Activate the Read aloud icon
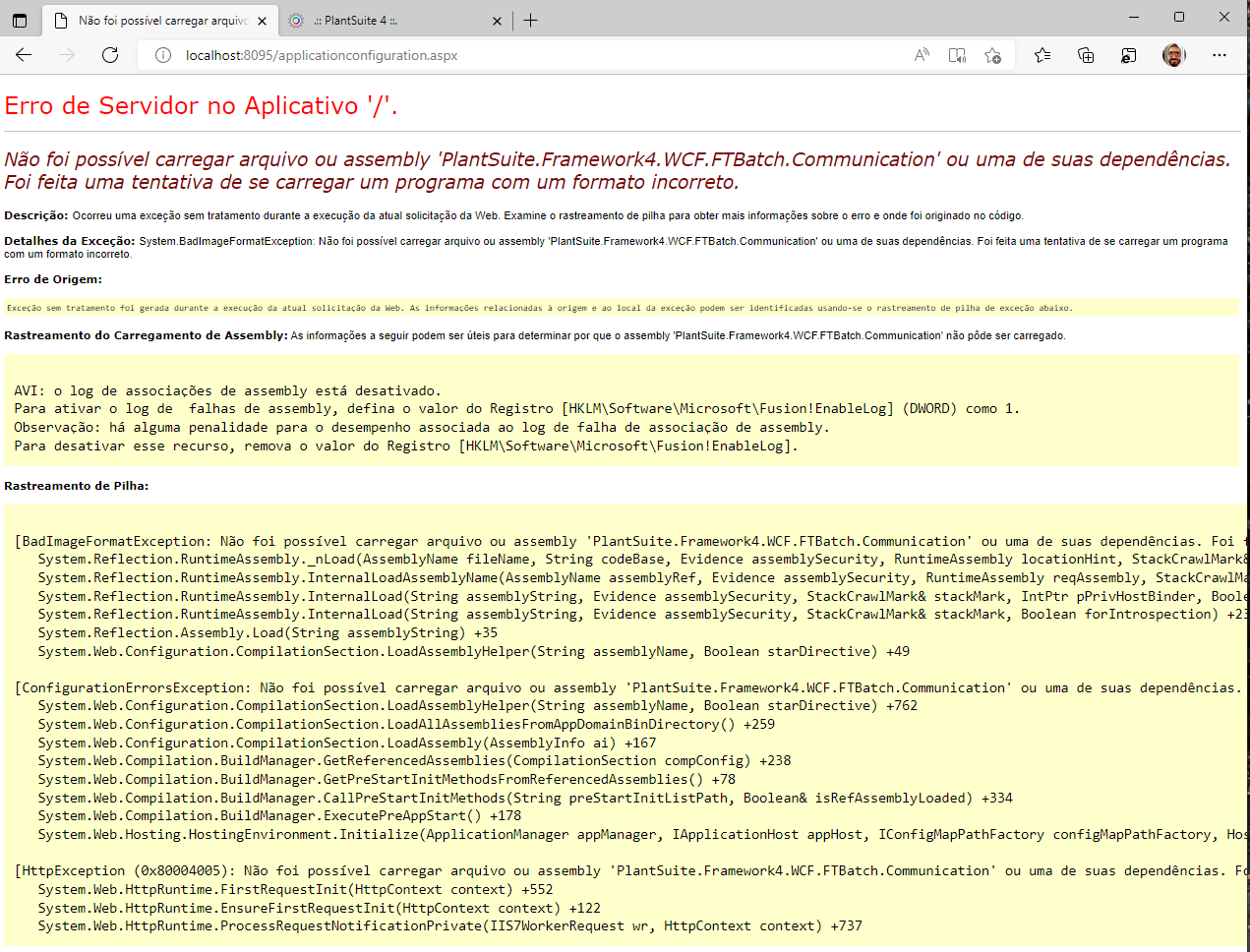 click(922, 55)
